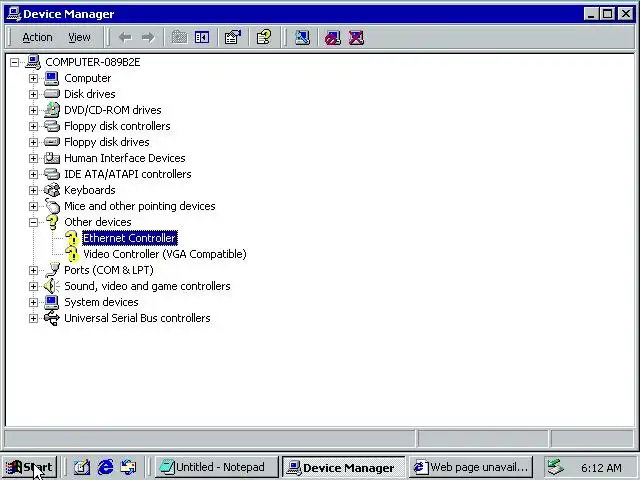Select the Keyboards label text
The height and width of the screenshot is (480, 640).
coord(90,190)
